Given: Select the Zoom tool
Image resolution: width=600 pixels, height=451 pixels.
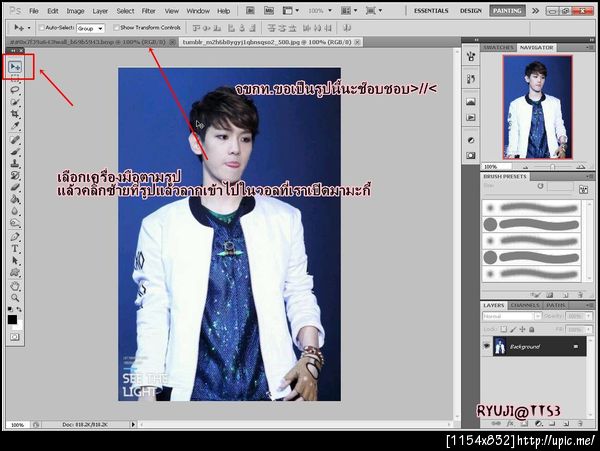Looking at the screenshot, I should pyautogui.click(x=15, y=298).
